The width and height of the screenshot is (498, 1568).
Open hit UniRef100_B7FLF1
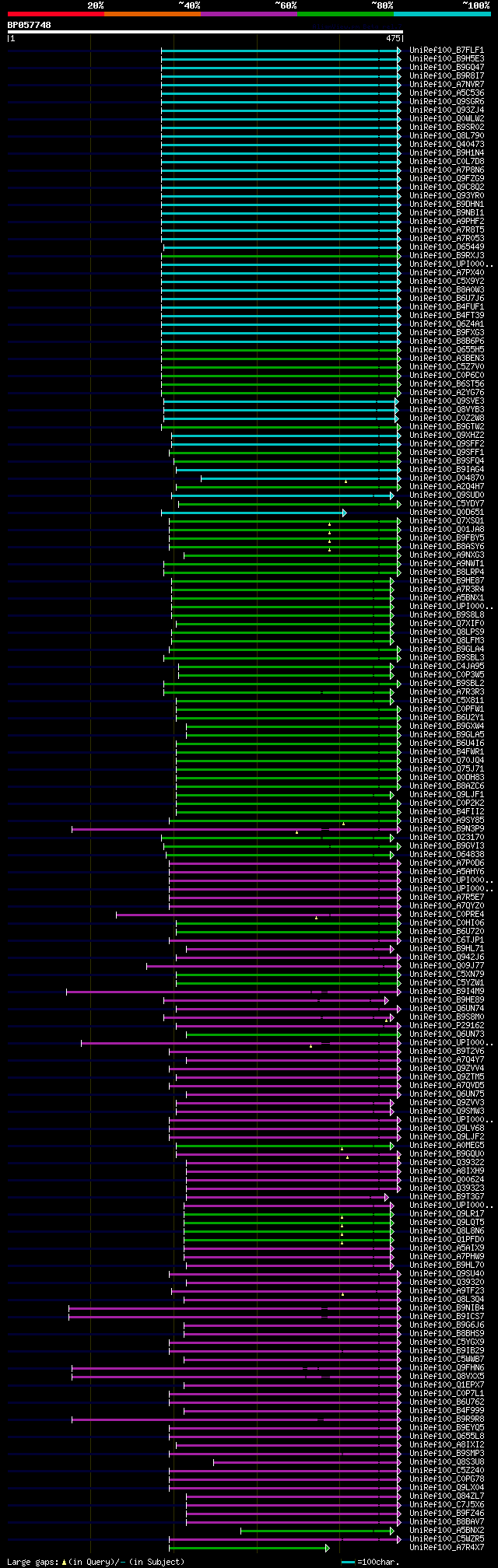click(x=447, y=50)
